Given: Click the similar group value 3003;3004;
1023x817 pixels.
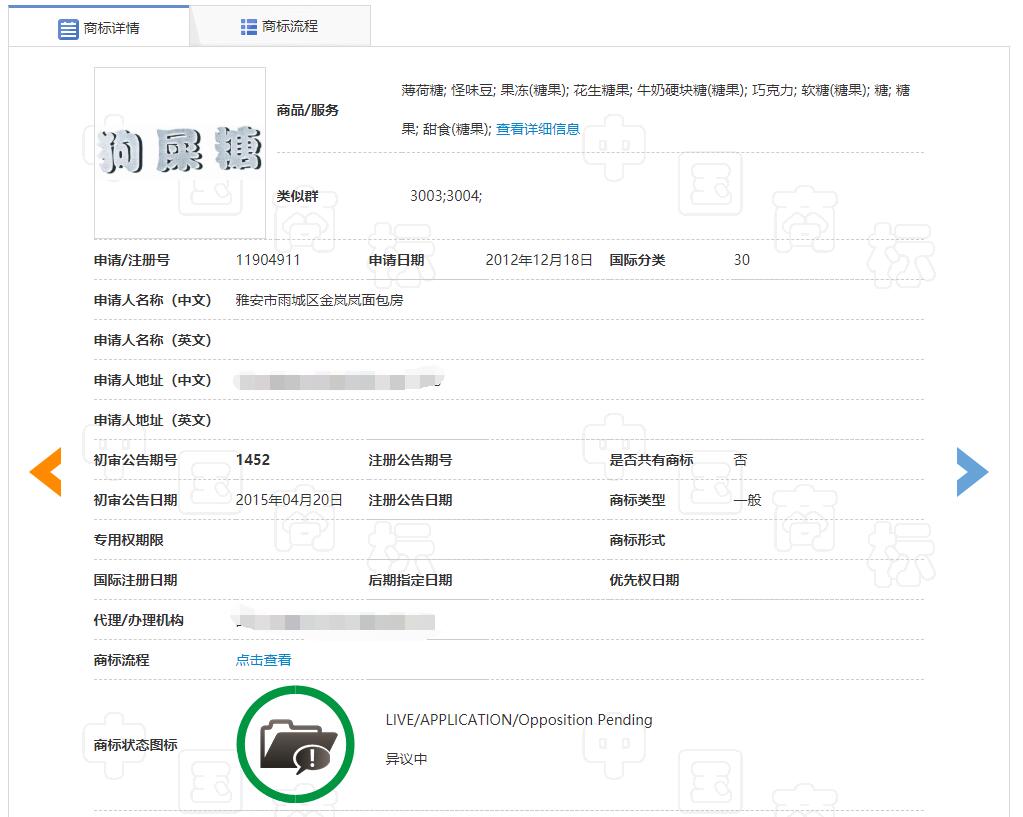Looking at the screenshot, I should point(446,196).
